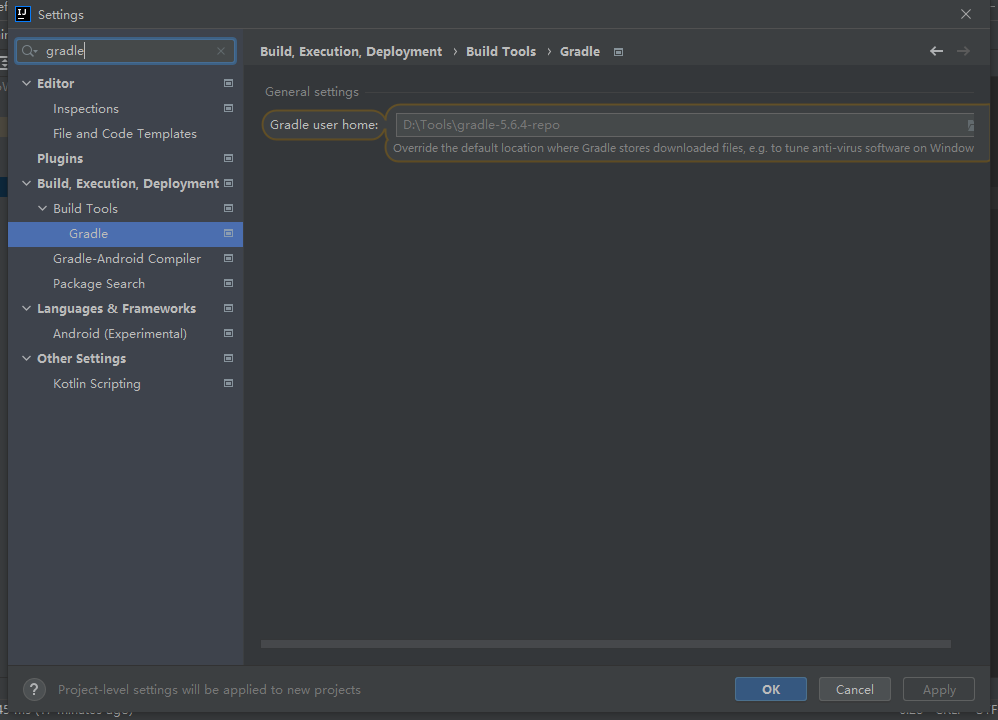Open Gradle-Android Compiler settings
This screenshot has height=720, width=998.
(x=126, y=258)
